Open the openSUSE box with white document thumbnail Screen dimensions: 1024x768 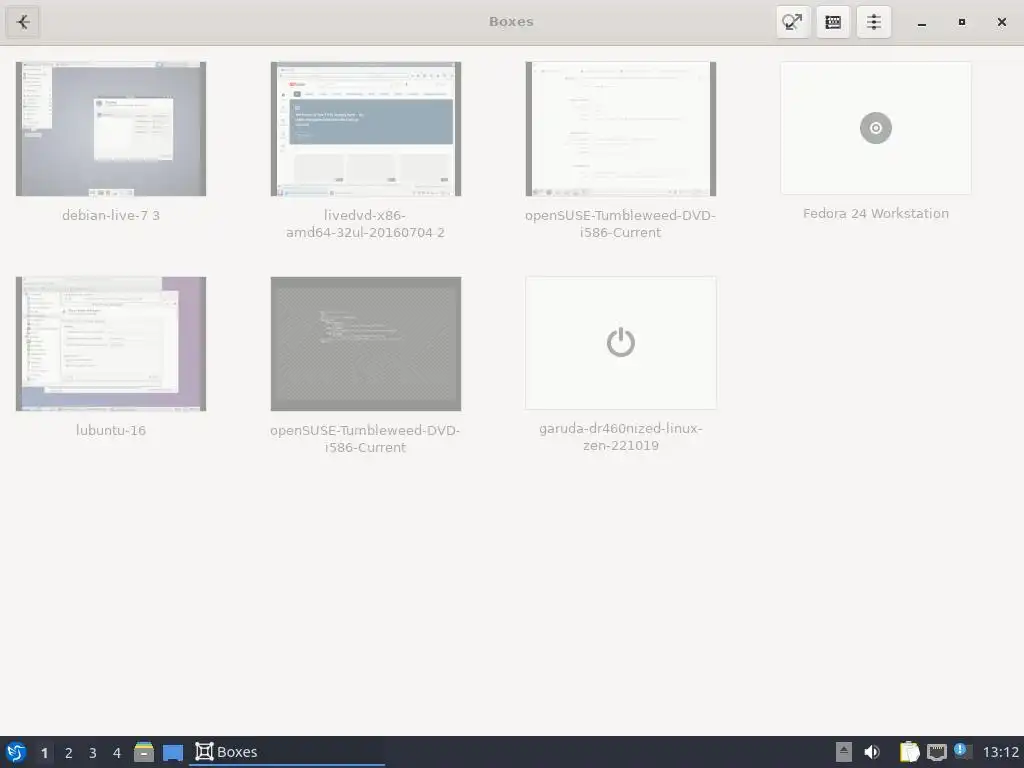click(x=620, y=129)
